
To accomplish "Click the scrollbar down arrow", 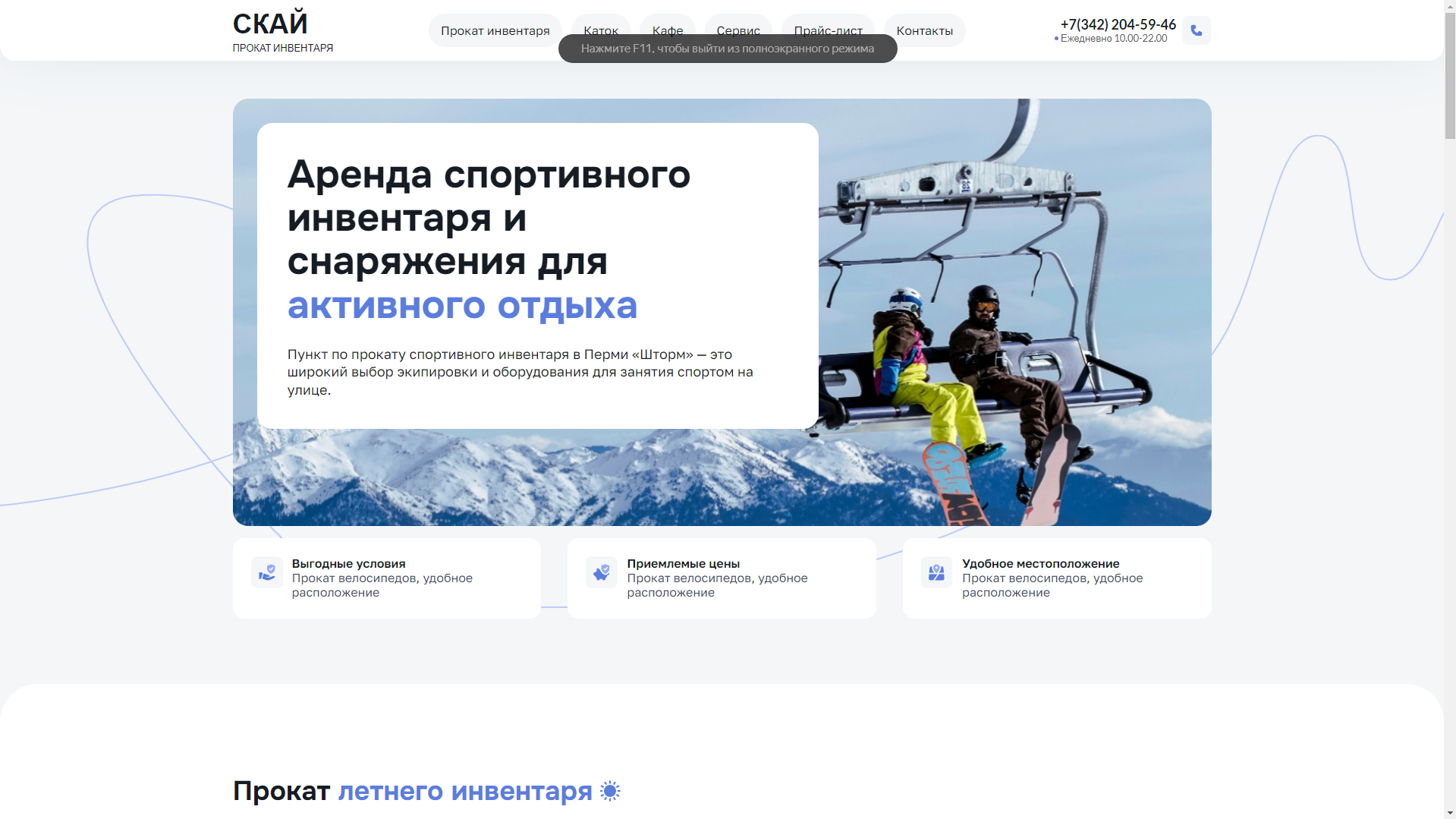I will click(x=1450, y=812).
